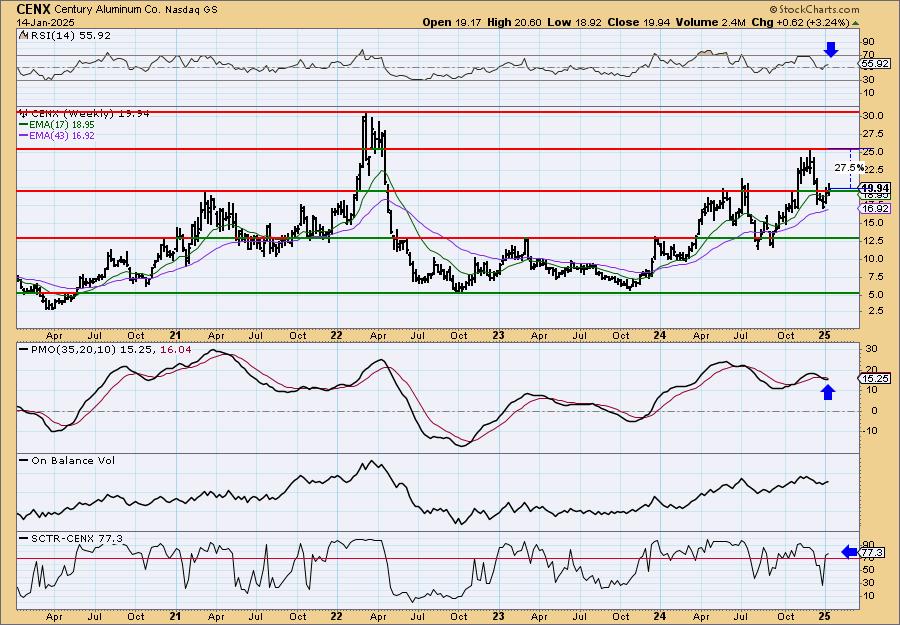Click the purple EMA(43) line swatch
This screenshot has height=625, width=900.
[x=24, y=137]
